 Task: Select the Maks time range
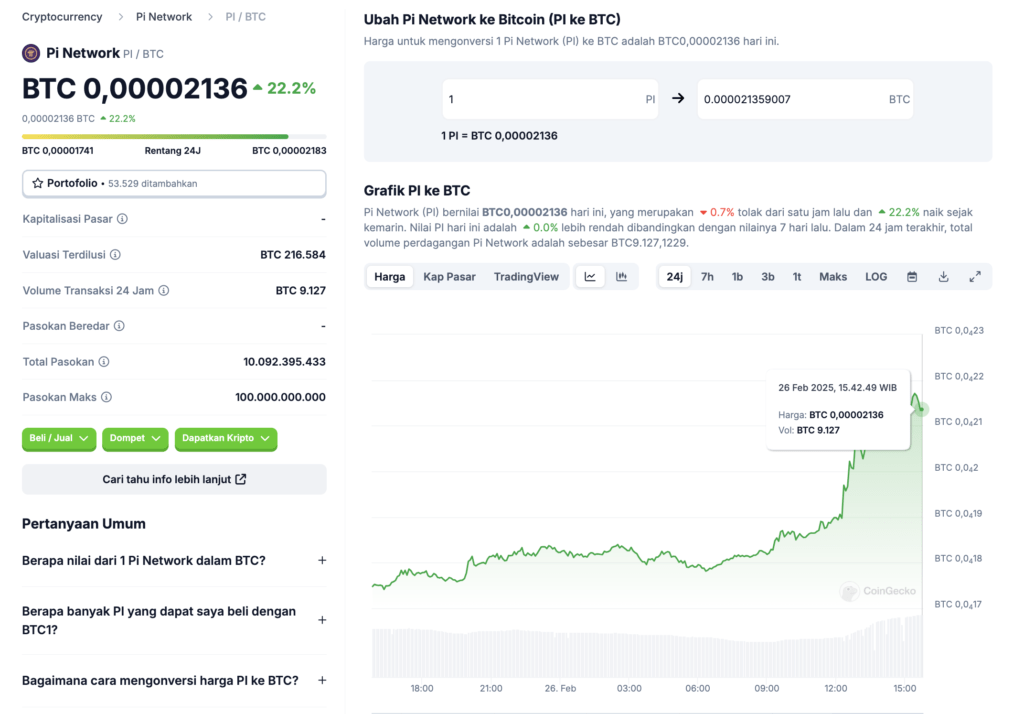[x=833, y=276]
